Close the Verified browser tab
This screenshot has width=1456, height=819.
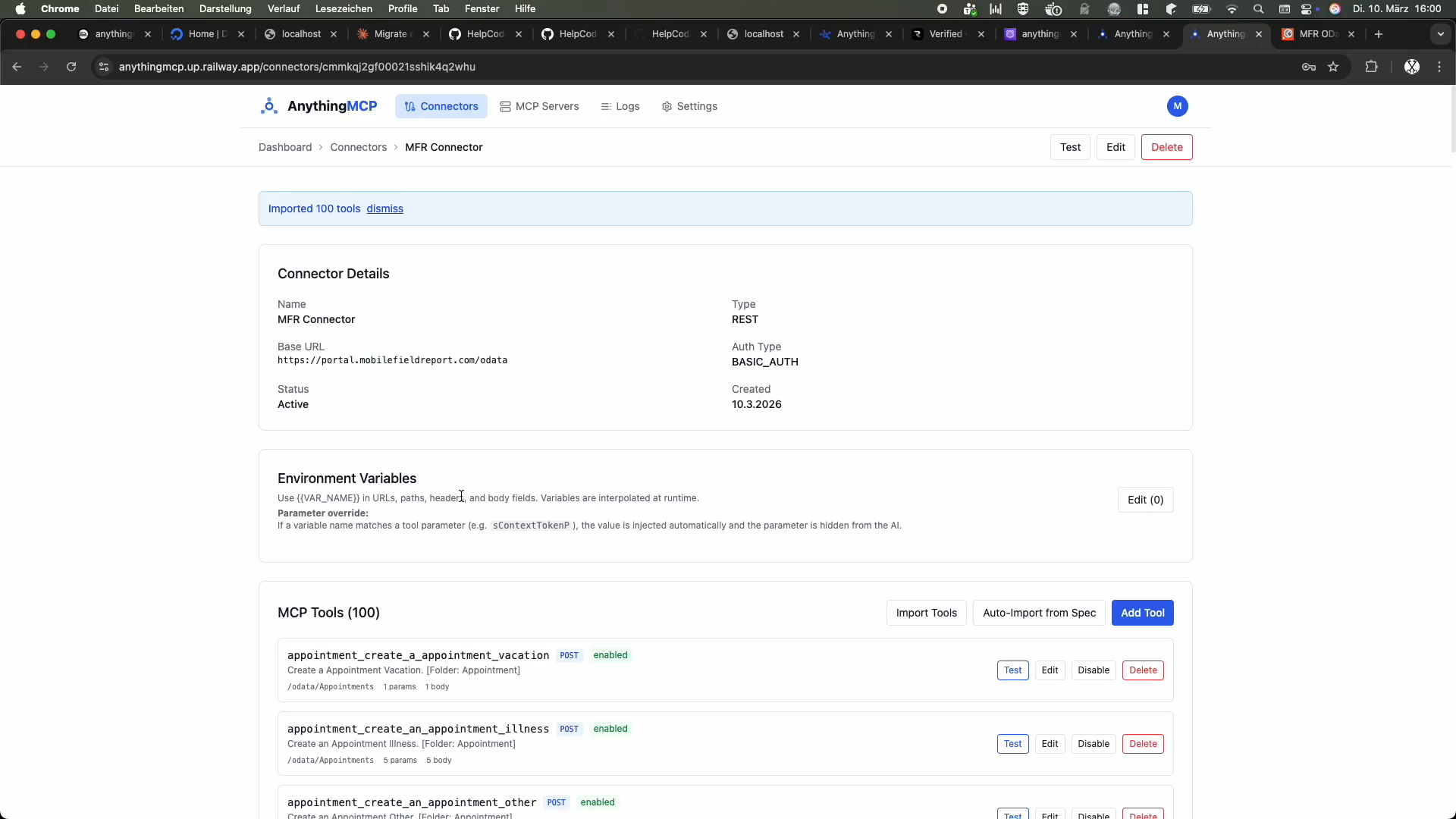(981, 34)
